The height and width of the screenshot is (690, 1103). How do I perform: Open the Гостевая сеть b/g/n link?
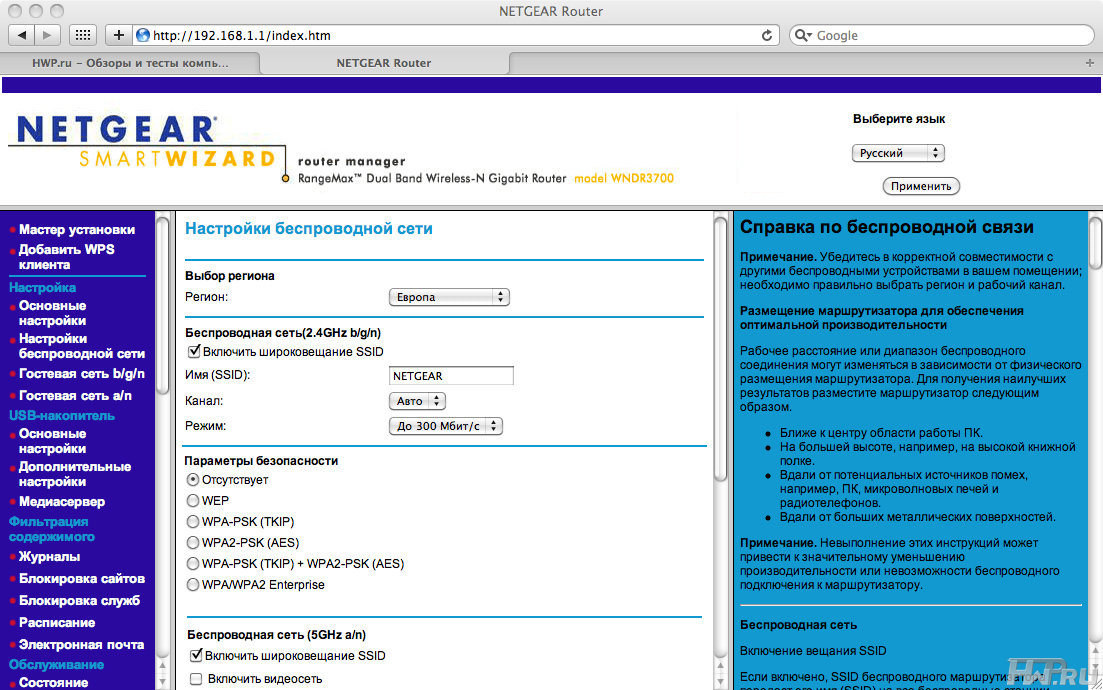point(82,374)
